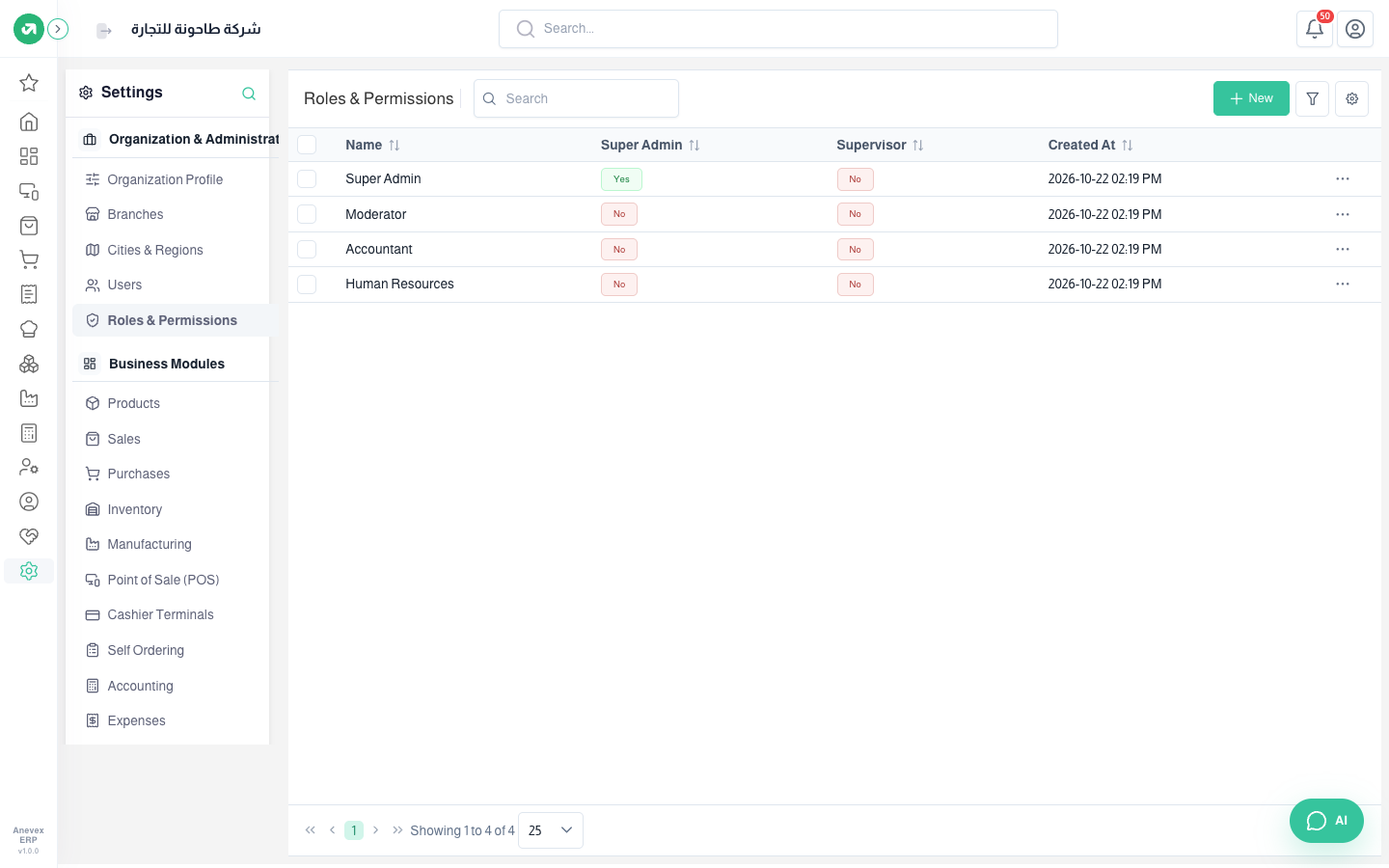Select the Super Admin row checkbox

(307, 179)
